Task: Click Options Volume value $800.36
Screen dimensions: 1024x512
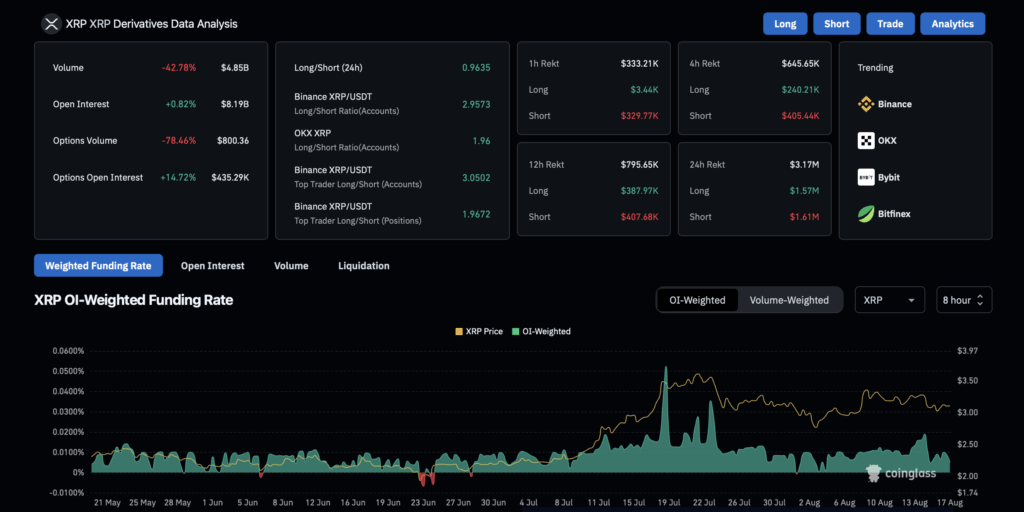Action: point(233,140)
